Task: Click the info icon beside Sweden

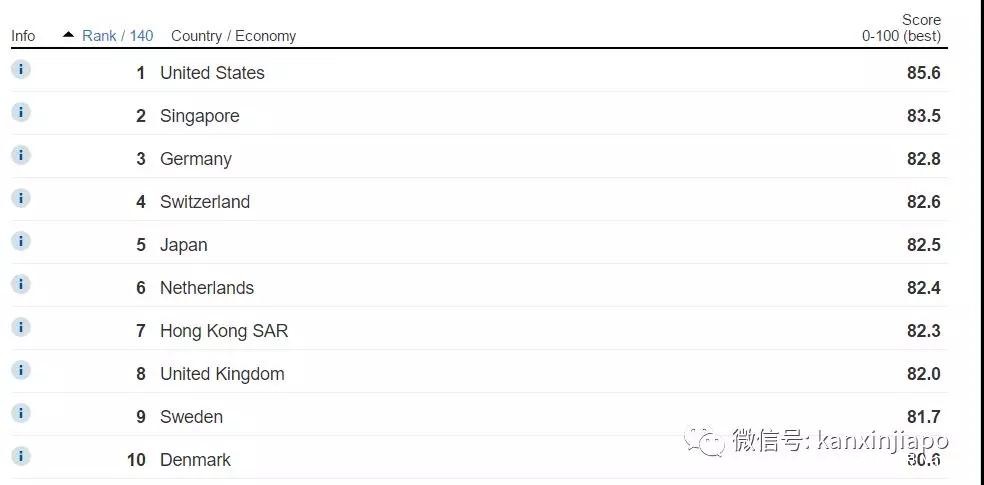Action: tap(21, 413)
